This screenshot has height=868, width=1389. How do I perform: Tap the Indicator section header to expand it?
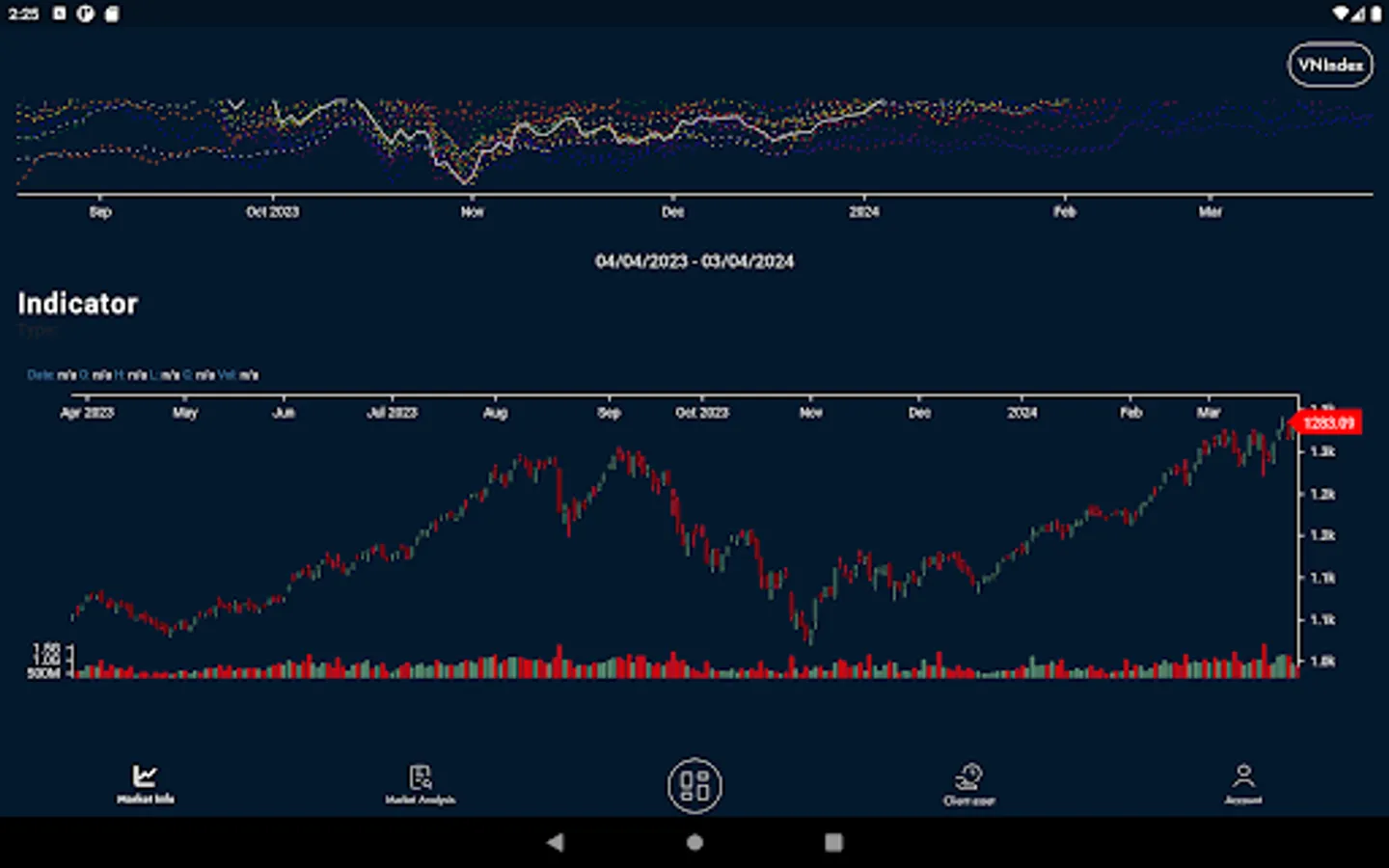pyautogui.click(x=77, y=304)
